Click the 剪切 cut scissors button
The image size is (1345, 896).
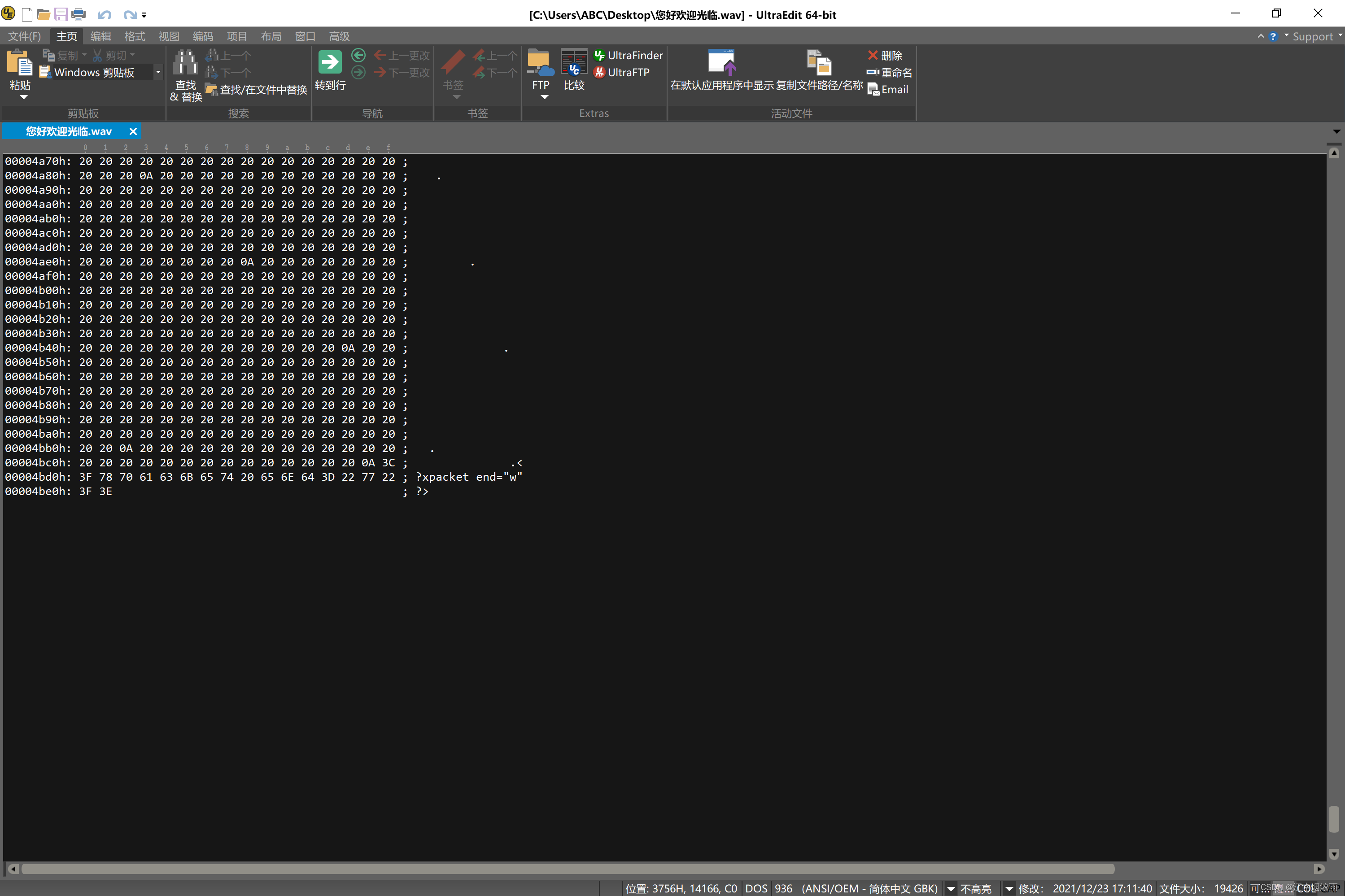click(x=110, y=56)
